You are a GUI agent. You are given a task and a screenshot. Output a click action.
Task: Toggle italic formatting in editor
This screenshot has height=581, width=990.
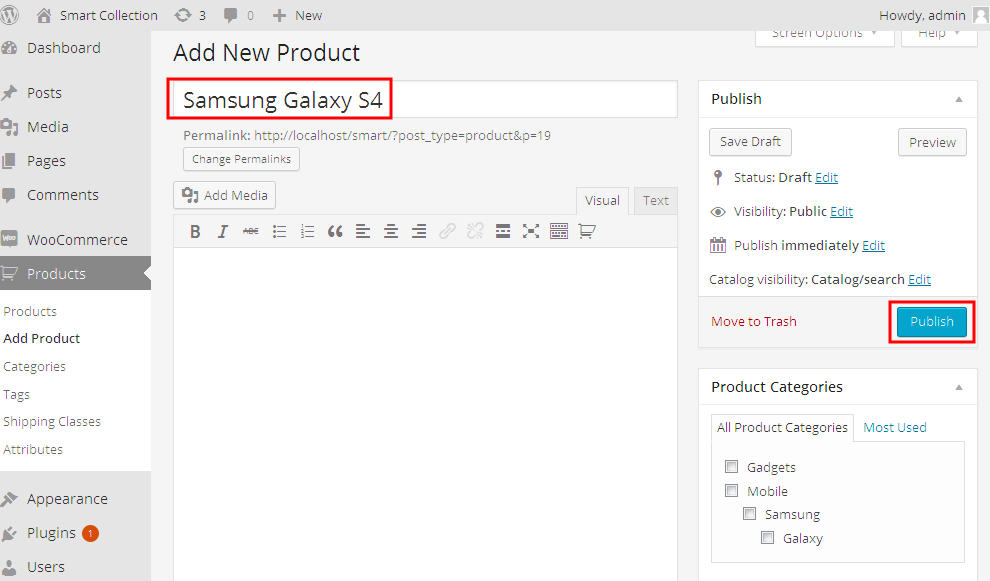pyautogui.click(x=223, y=232)
